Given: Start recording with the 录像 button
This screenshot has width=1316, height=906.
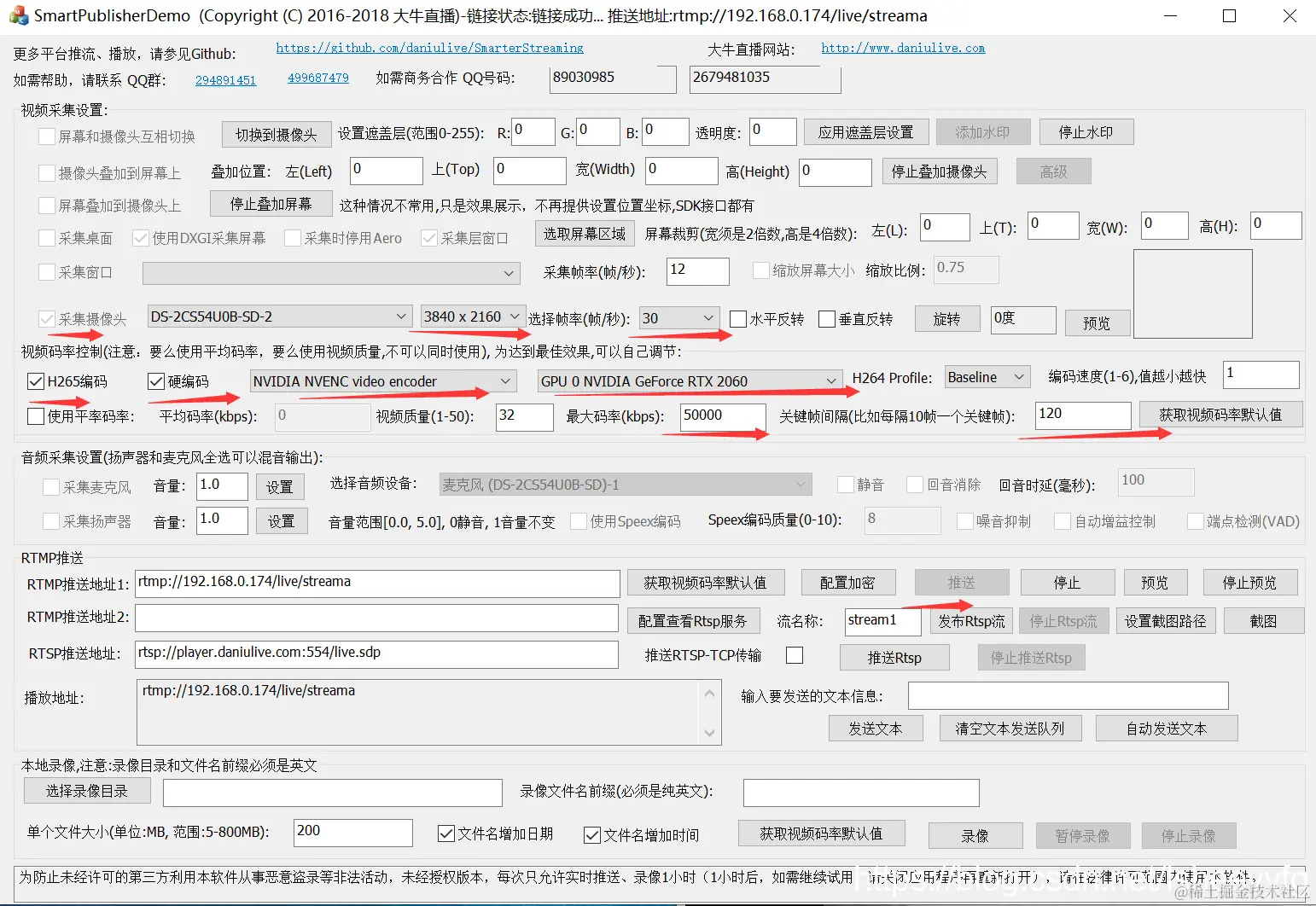Looking at the screenshot, I should coord(975,835).
